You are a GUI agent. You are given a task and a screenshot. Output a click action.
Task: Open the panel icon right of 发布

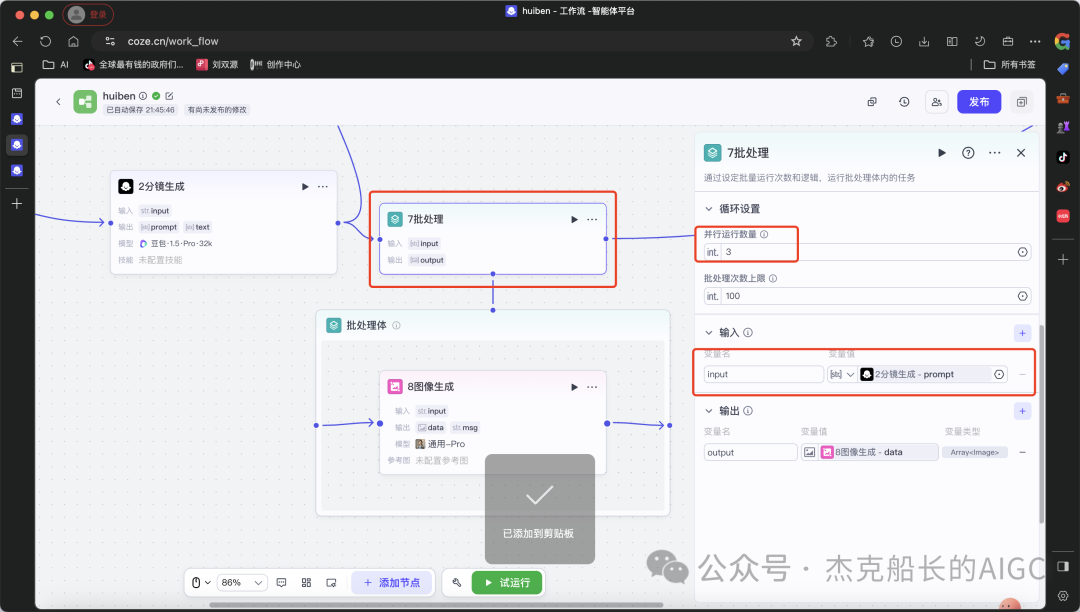point(1021,102)
